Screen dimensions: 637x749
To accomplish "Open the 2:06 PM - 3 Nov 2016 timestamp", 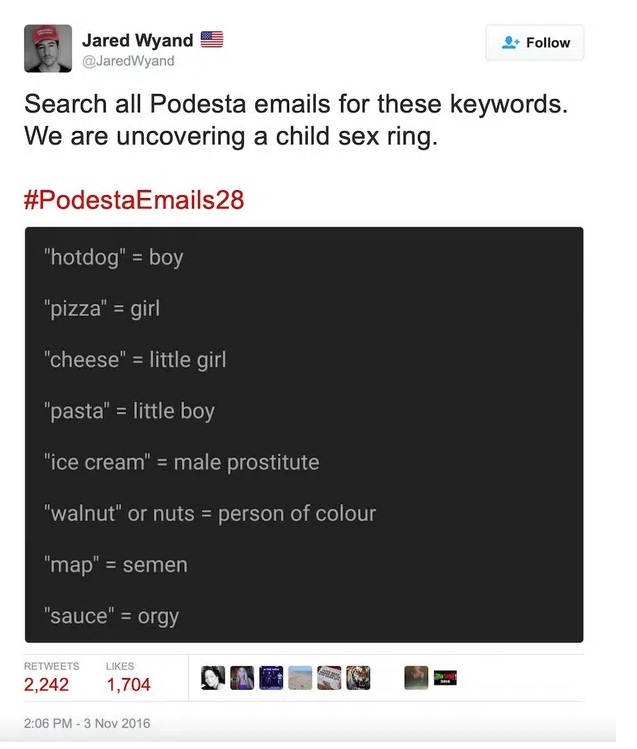I will [x=85, y=722].
